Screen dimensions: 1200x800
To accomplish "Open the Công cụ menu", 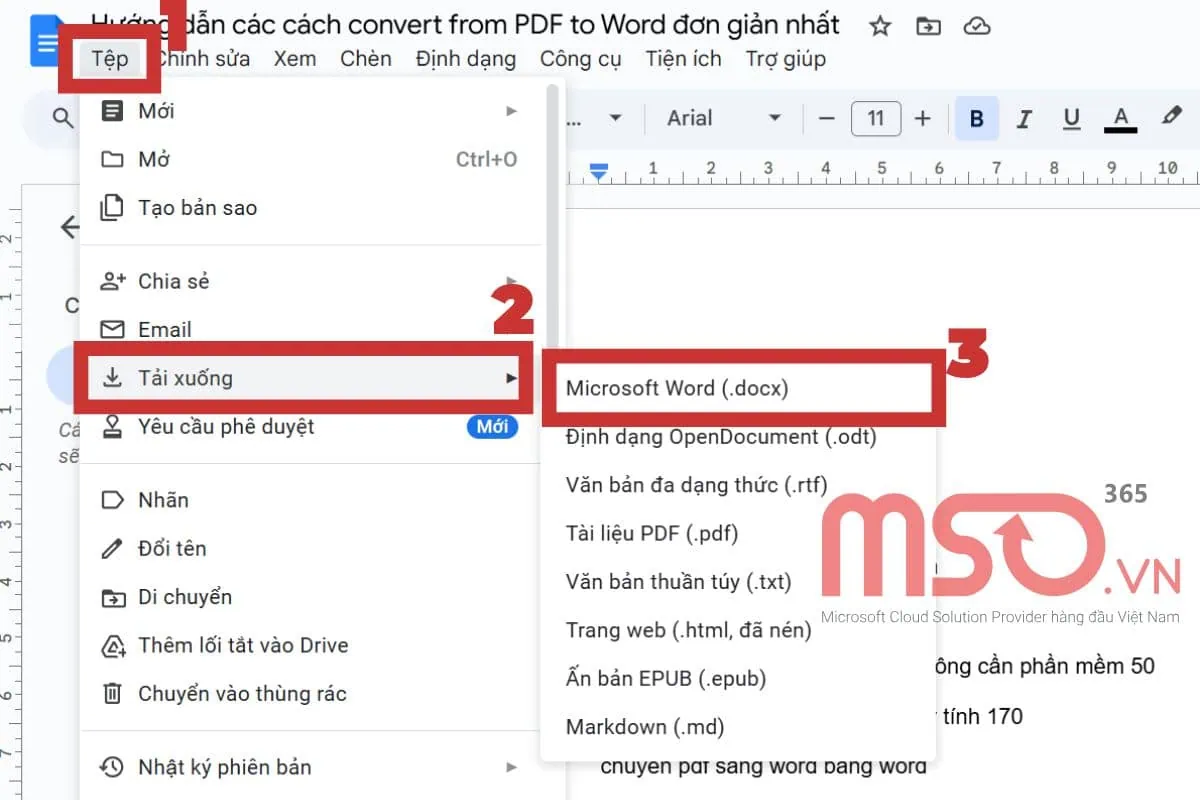I will click(x=581, y=58).
